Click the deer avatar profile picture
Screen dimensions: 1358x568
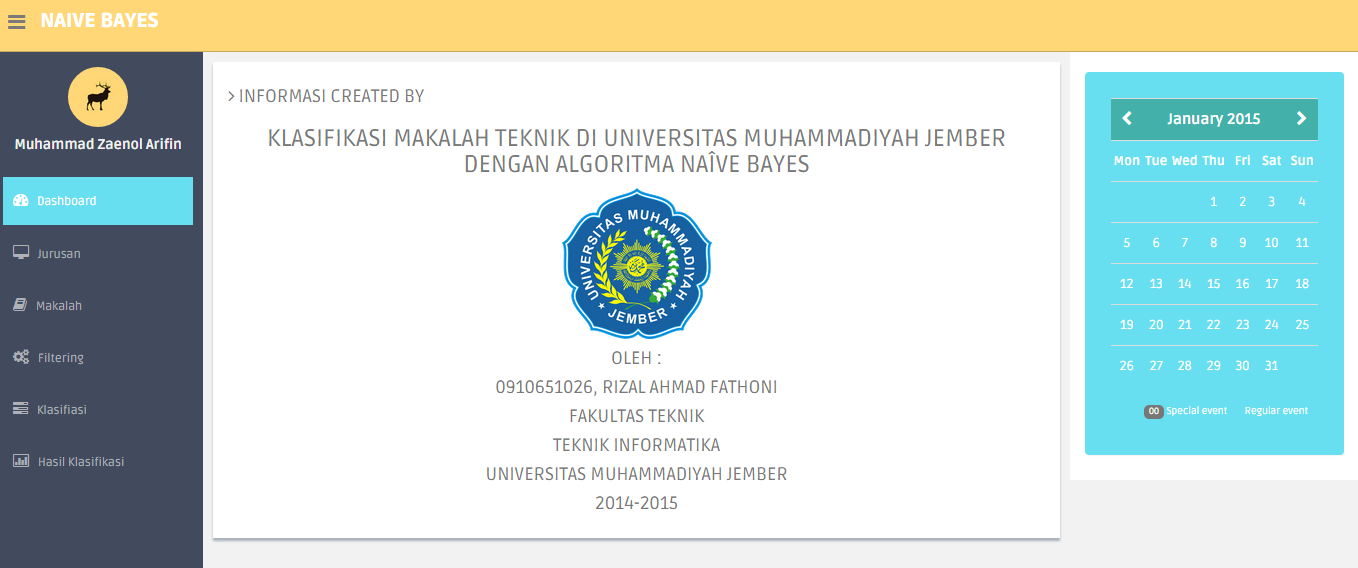[x=98, y=97]
